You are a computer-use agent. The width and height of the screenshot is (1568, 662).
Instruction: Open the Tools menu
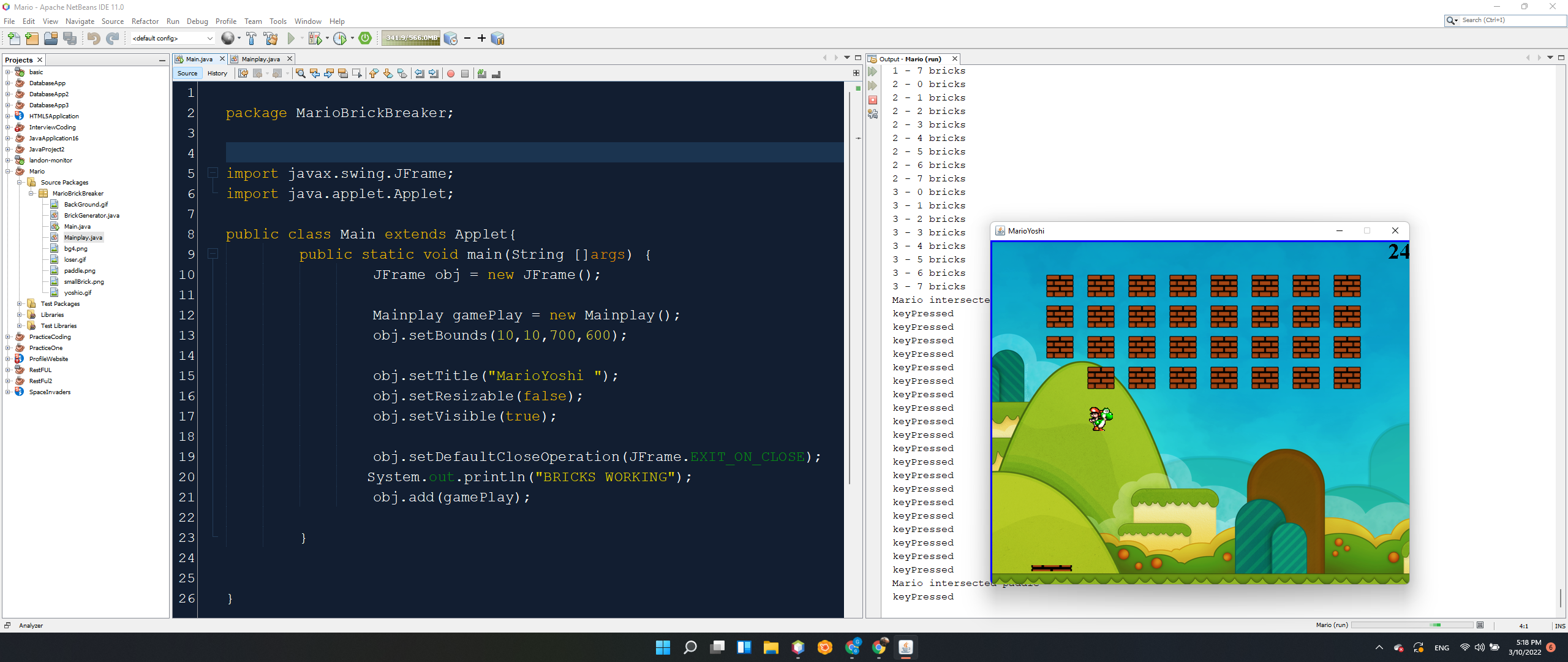point(278,21)
